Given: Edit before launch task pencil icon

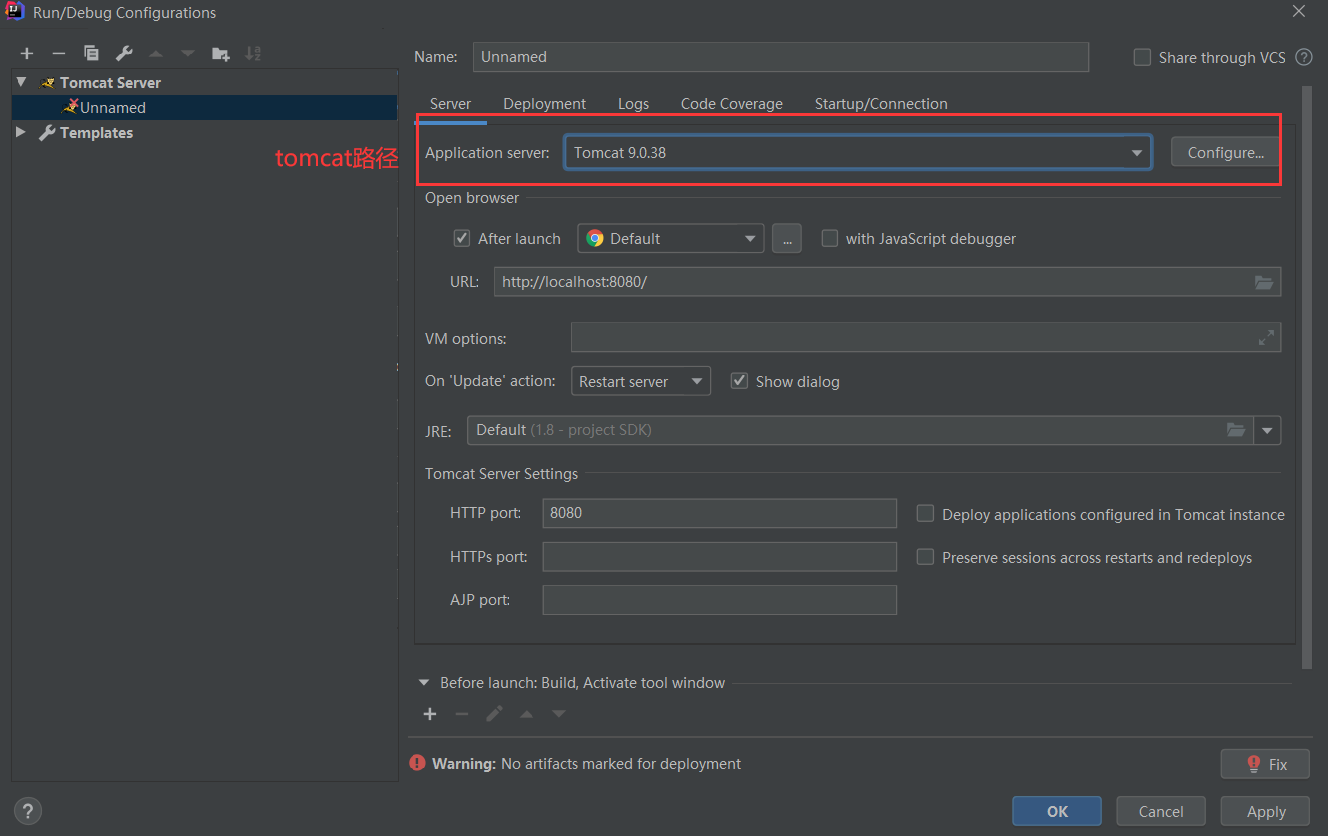Looking at the screenshot, I should pyautogui.click(x=494, y=714).
